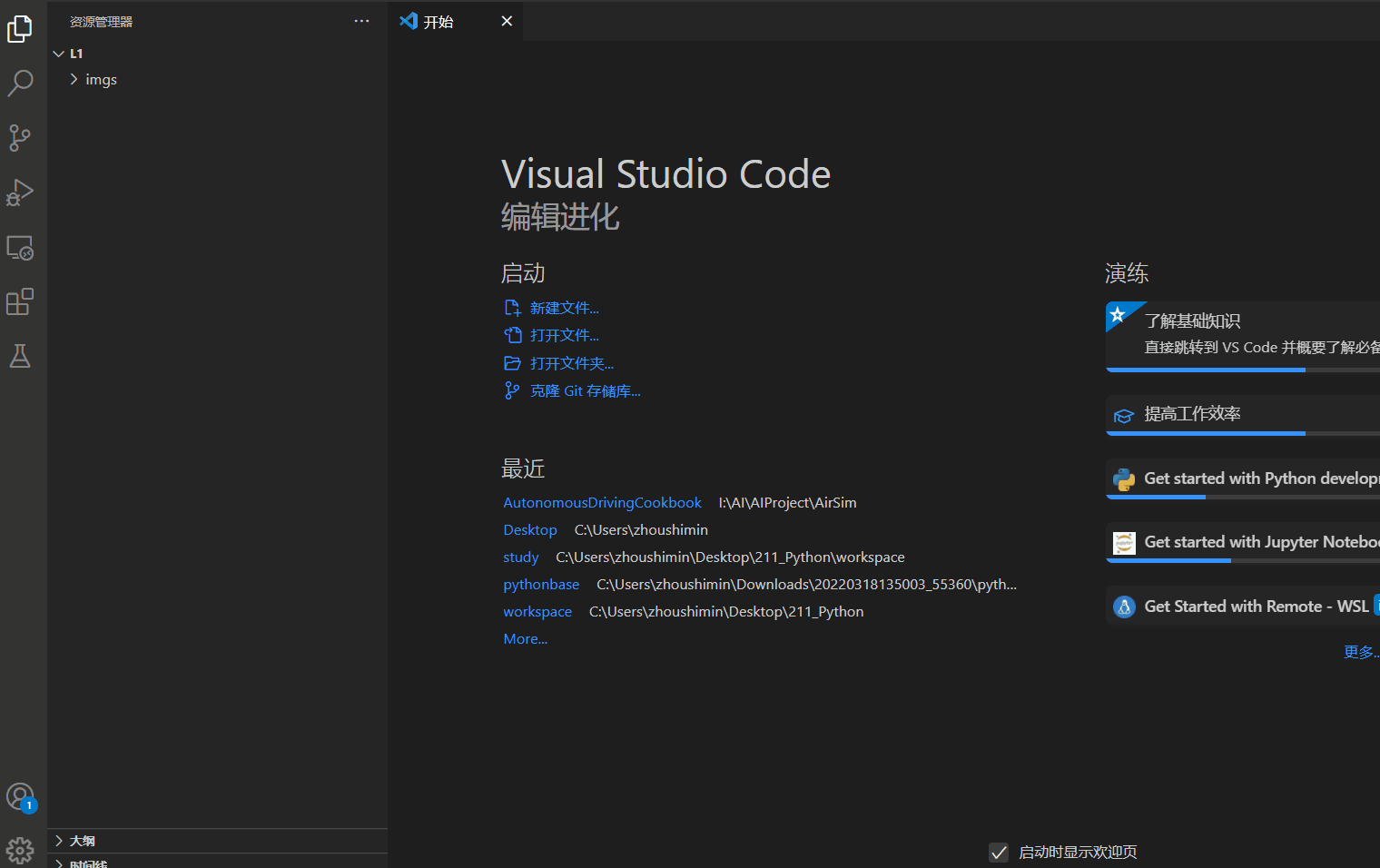The image size is (1380, 868).
Task: Click 更多... under walkthroughs
Action: [x=1361, y=652]
